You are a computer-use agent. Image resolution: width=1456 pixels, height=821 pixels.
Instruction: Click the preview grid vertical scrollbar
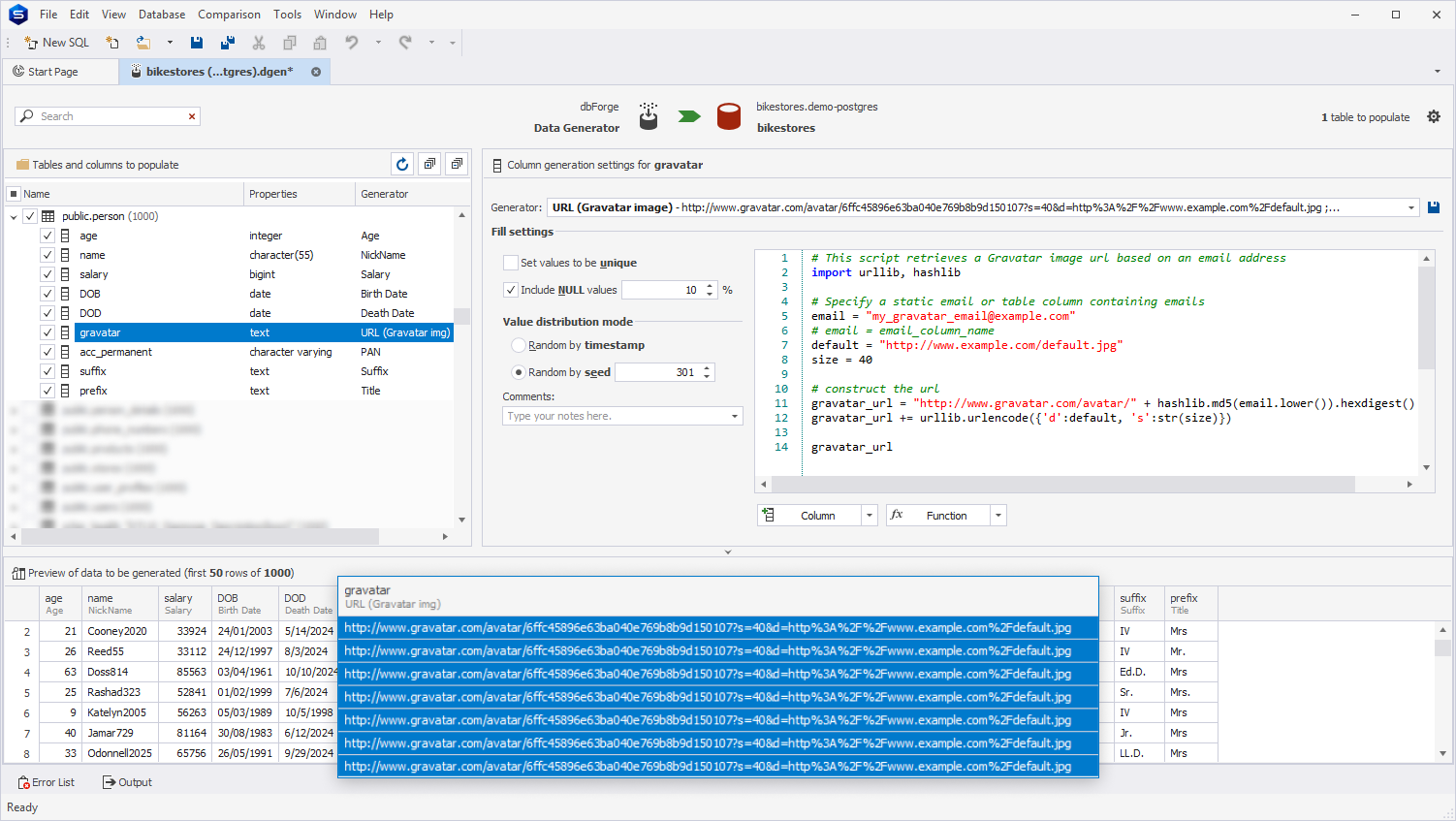coord(1442,648)
